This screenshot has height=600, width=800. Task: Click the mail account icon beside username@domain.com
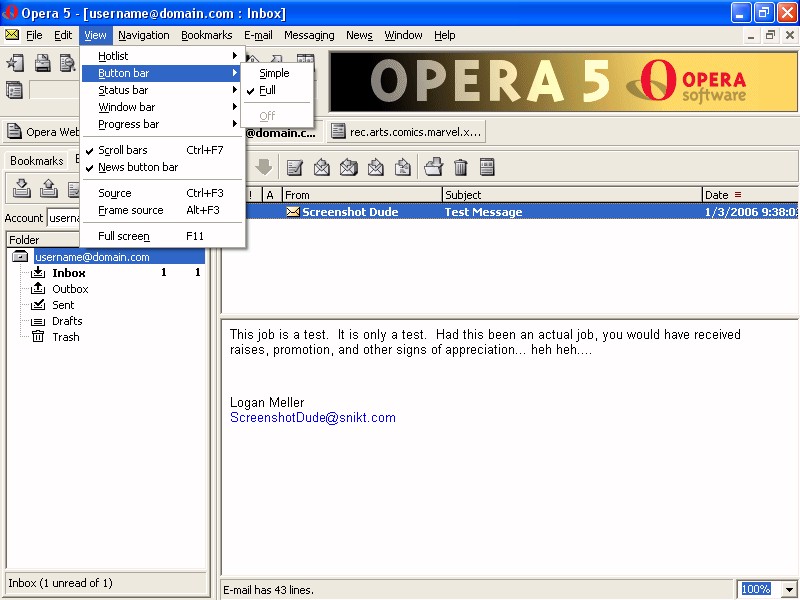(x=20, y=256)
